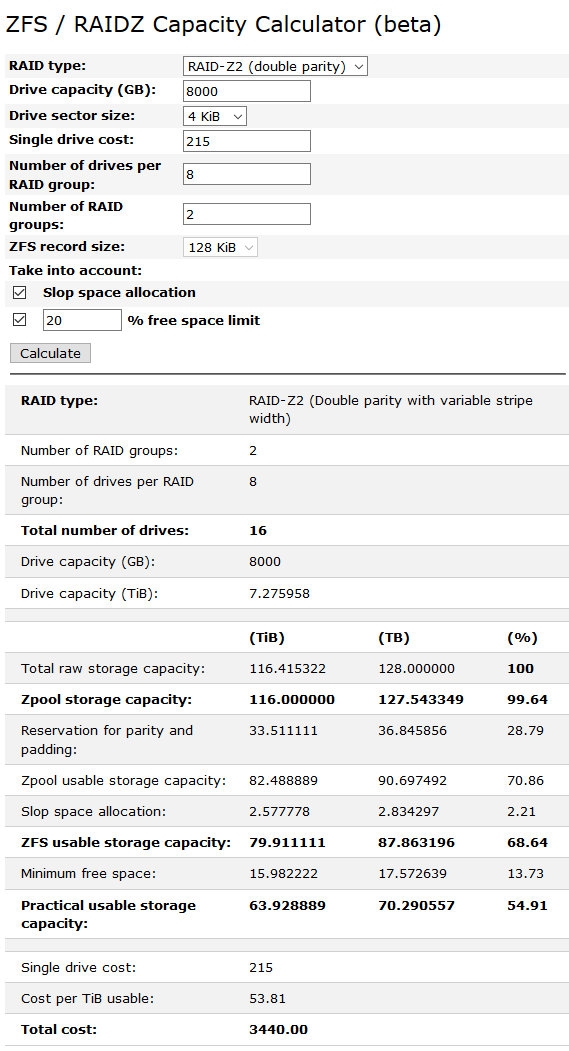Click the (TB) column header in results
Image resolution: width=569 pixels, height=1051 pixels.
pyautogui.click(x=393, y=637)
